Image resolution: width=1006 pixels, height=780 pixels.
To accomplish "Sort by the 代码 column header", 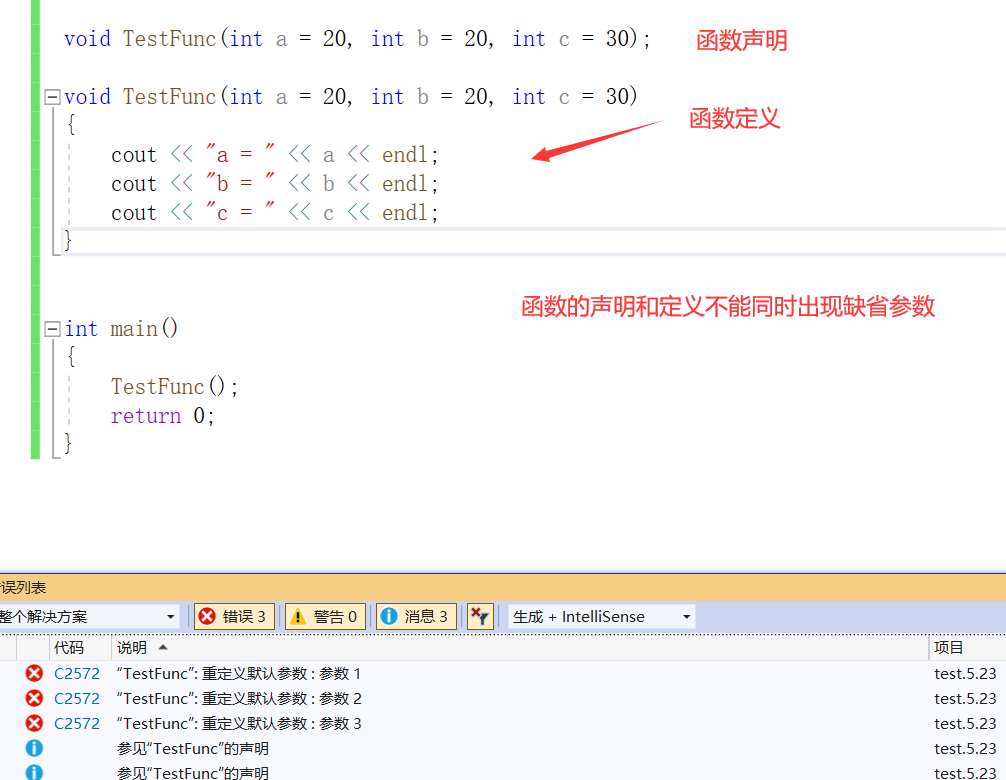I will [x=80, y=647].
